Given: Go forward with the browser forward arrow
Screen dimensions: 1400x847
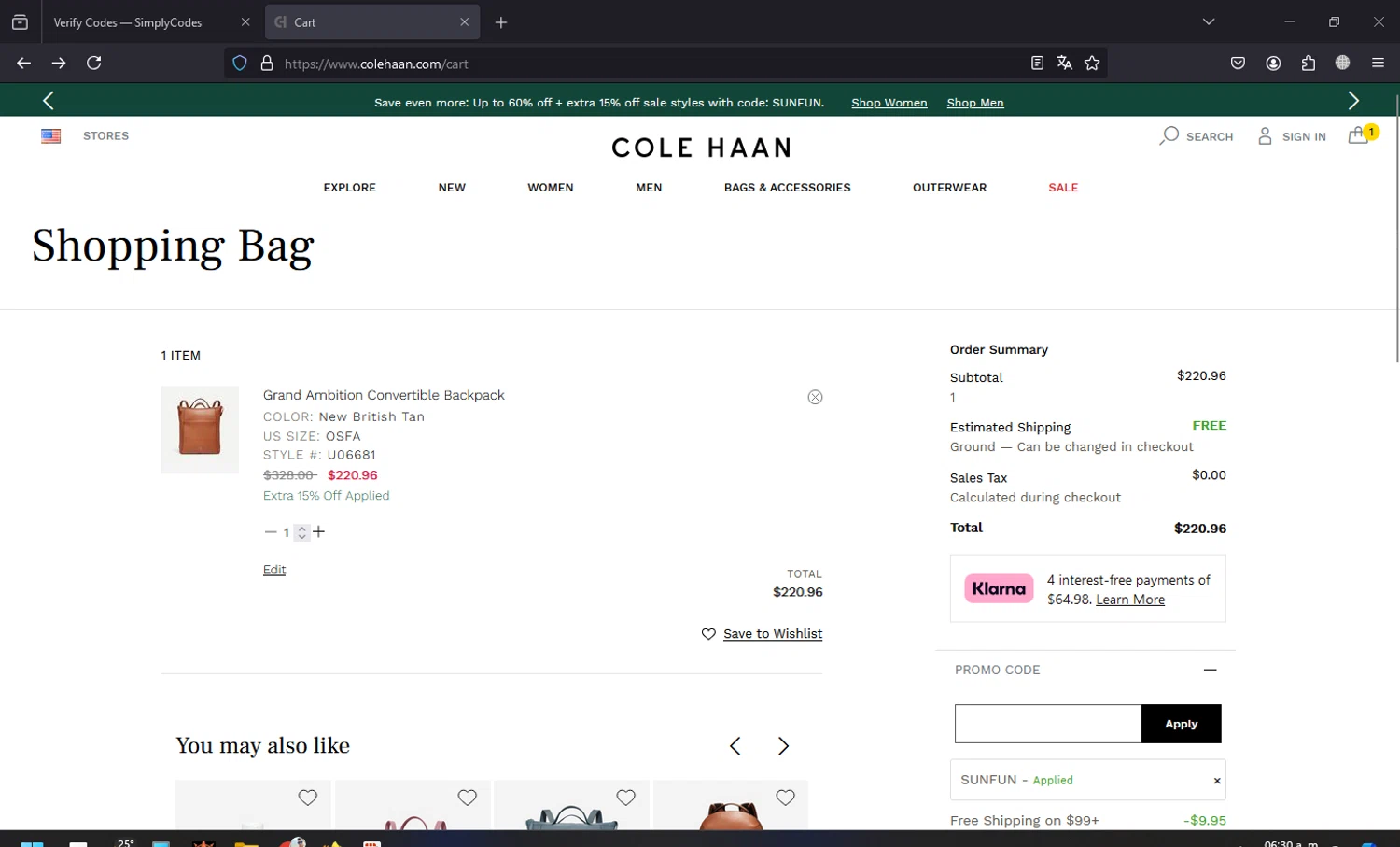Looking at the screenshot, I should (x=59, y=64).
